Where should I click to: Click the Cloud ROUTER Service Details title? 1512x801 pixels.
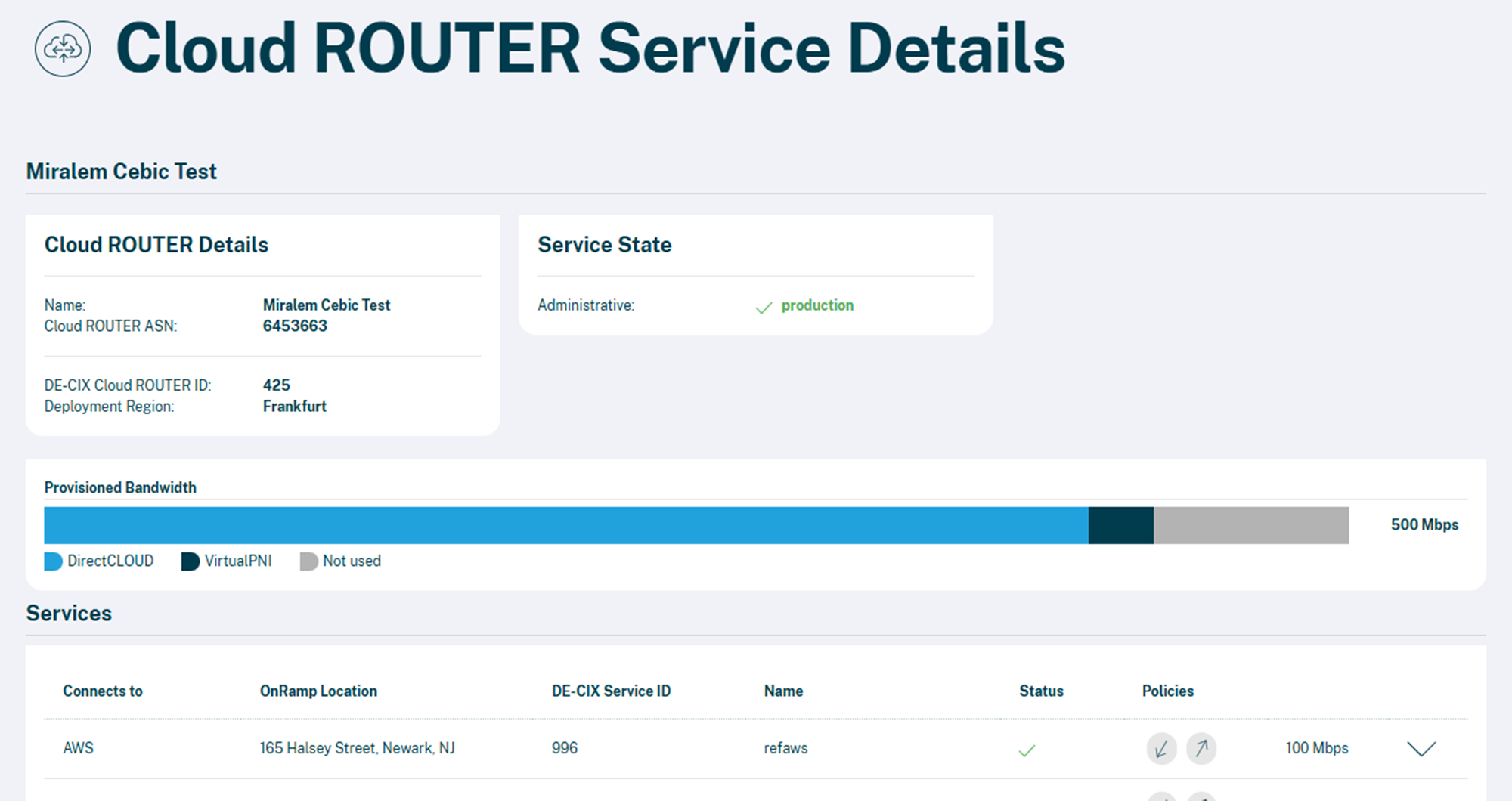[x=590, y=49]
